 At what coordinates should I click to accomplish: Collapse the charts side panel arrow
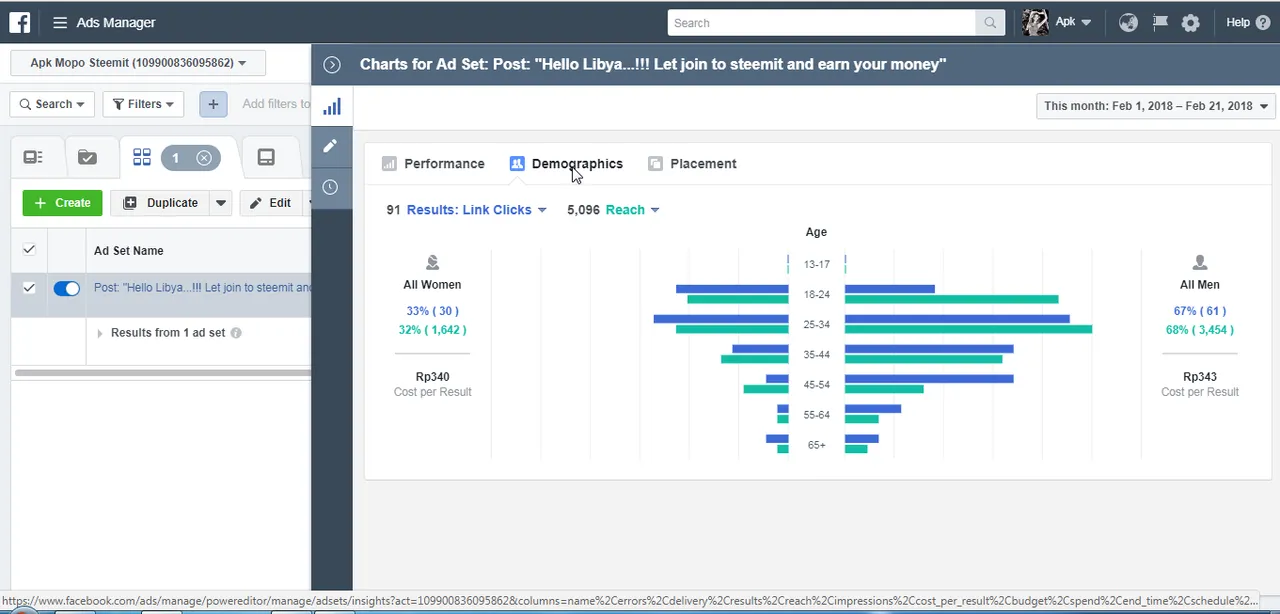(333, 64)
